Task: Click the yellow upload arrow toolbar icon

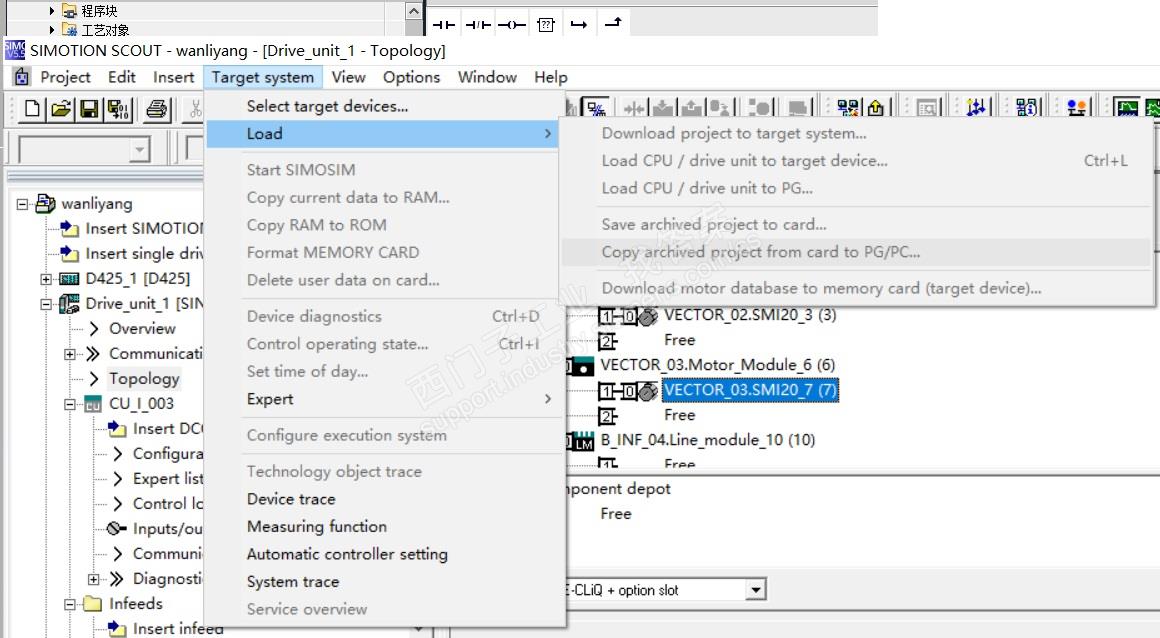Action: [x=876, y=108]
